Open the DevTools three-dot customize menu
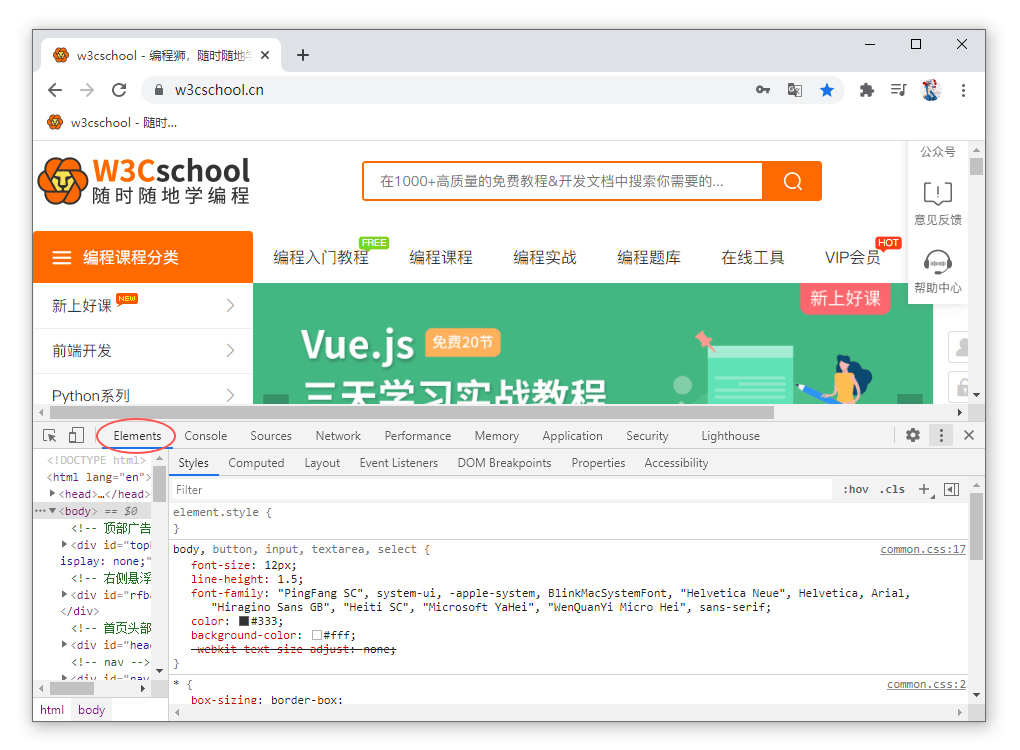 pyautogui.click(x=940, y=435)
